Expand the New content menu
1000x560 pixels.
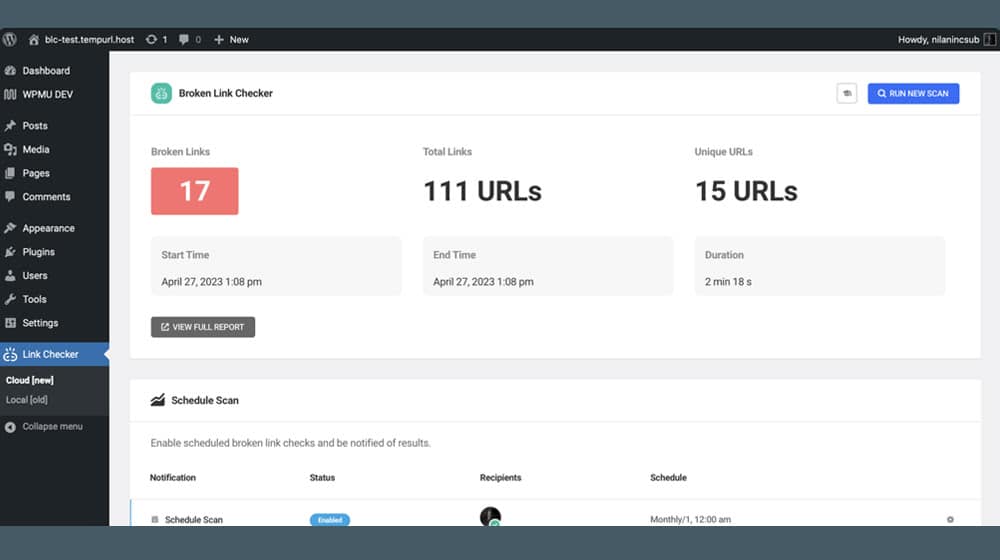click(231, 40)
